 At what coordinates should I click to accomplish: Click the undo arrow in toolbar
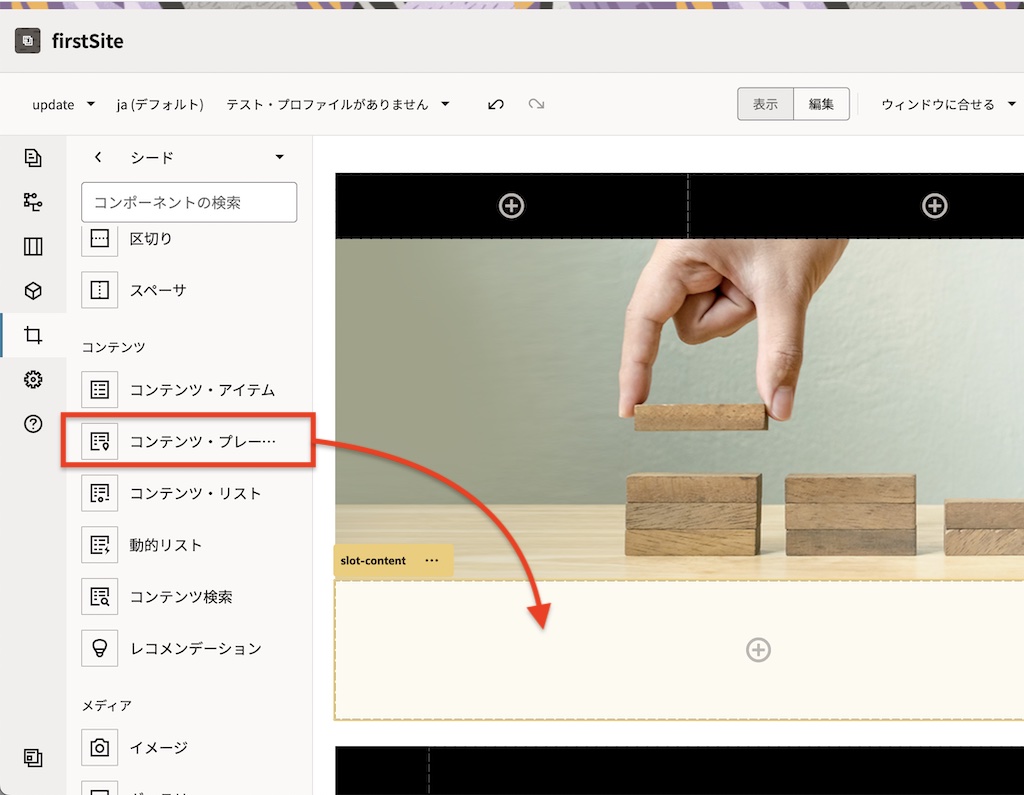tap(496, 104)
